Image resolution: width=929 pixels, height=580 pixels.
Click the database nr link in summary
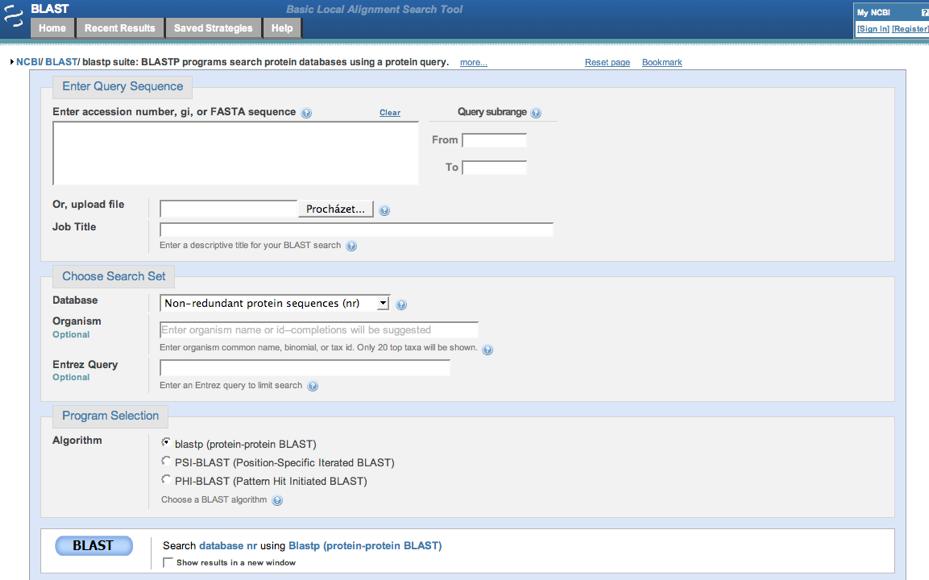(x=228, y=546)
